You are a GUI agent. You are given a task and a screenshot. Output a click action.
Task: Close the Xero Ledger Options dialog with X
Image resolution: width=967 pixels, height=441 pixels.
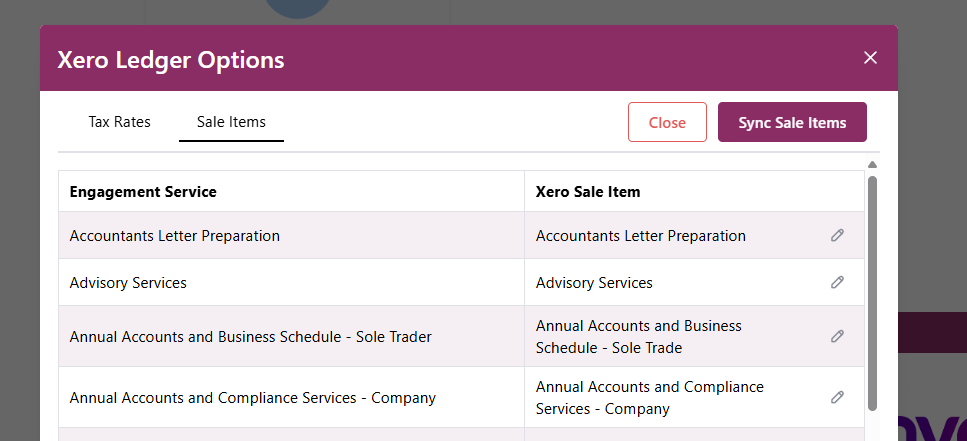coord(870,58)
